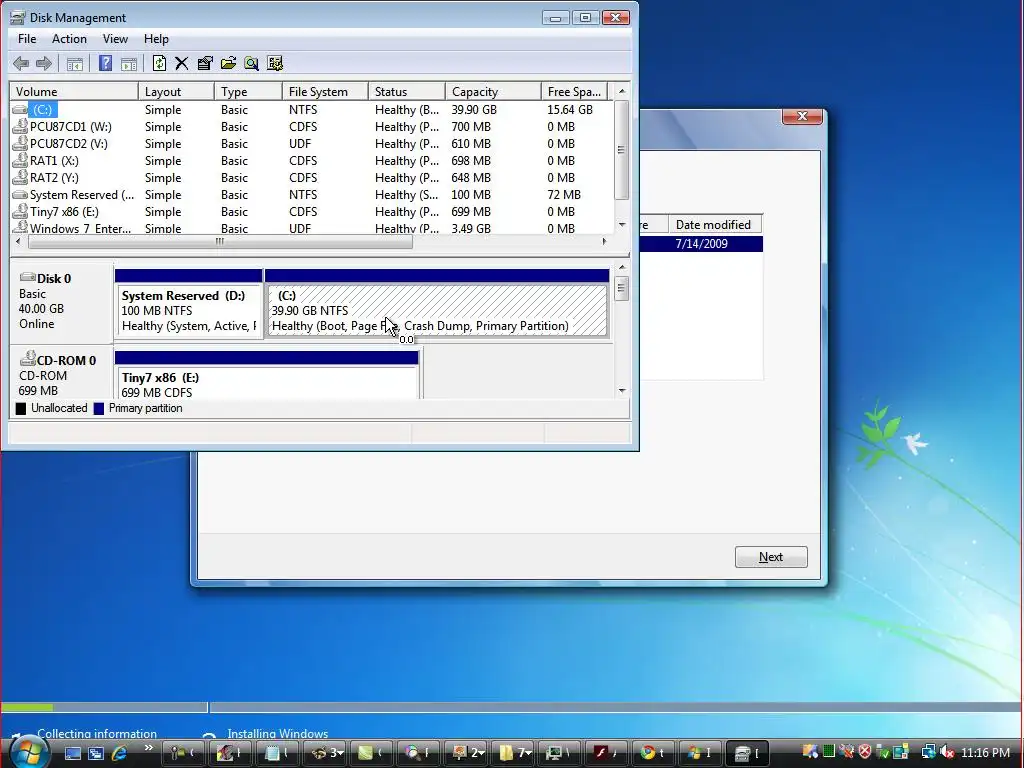Close the installer dialog behind Disk Management
The image size is (1024, 768).
coord(802,116)
